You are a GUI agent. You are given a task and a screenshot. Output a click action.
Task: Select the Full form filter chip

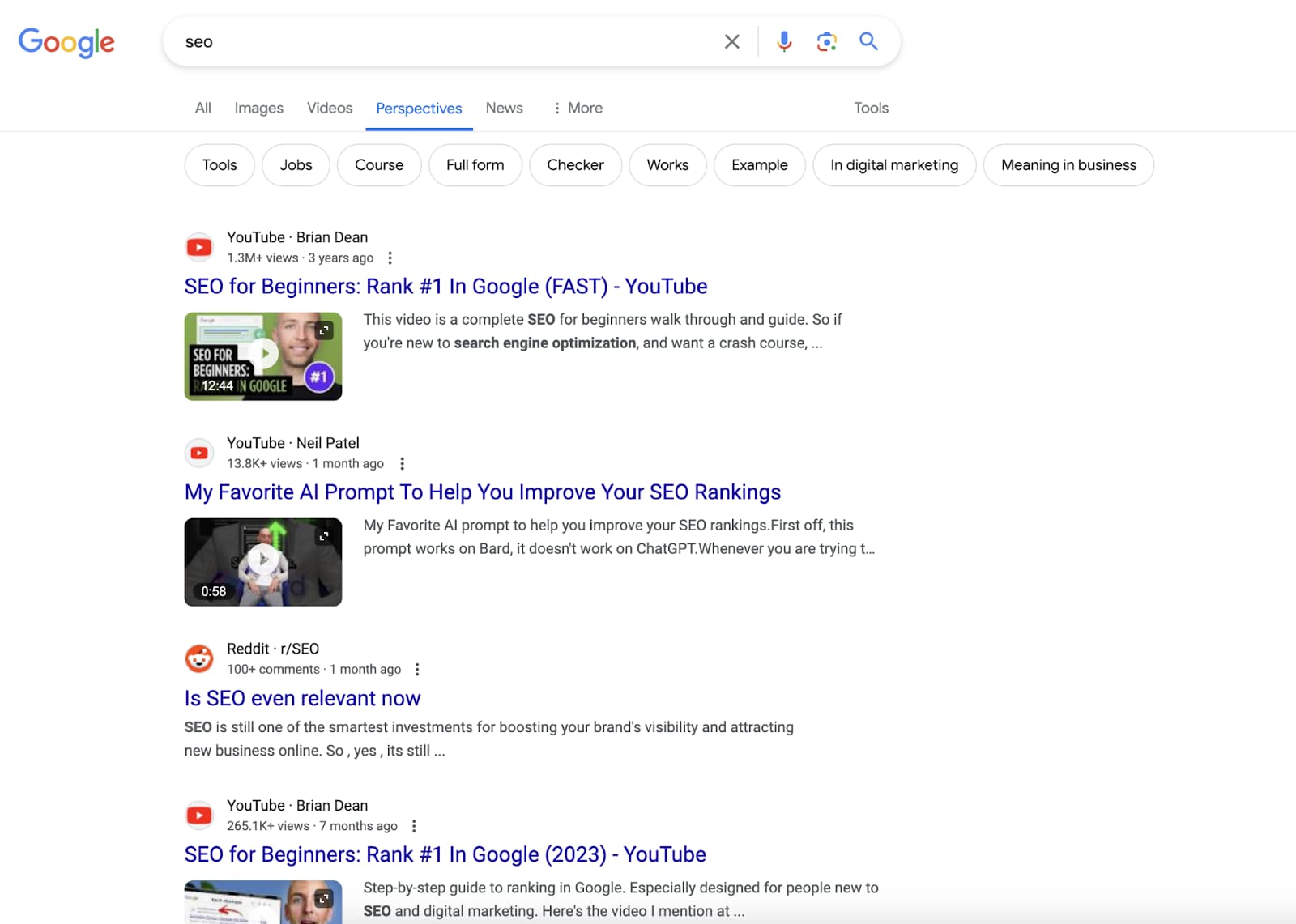[475, 165]
